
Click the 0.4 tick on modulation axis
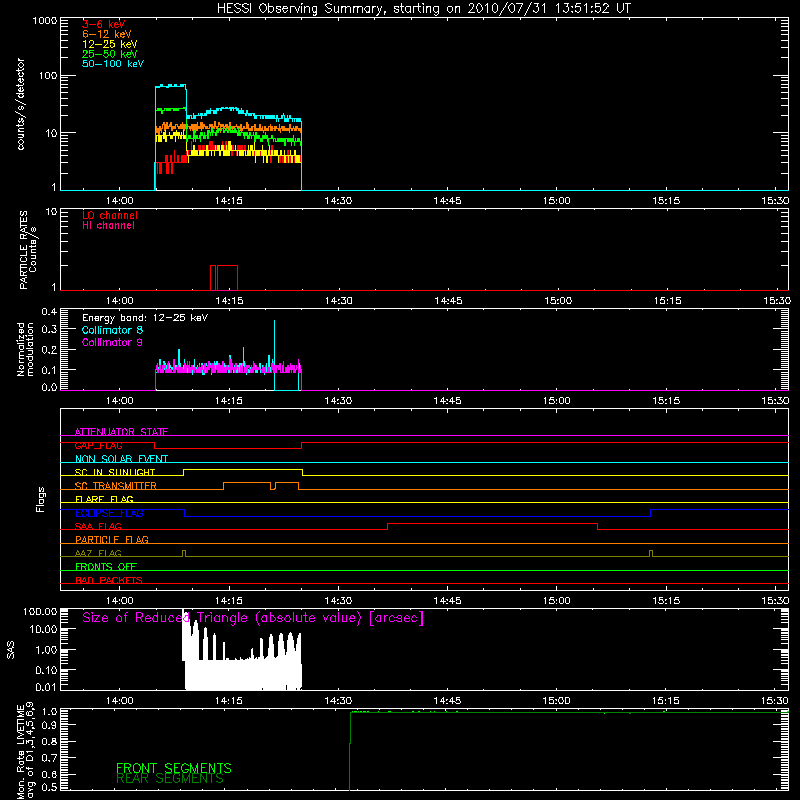coord(49,312)
